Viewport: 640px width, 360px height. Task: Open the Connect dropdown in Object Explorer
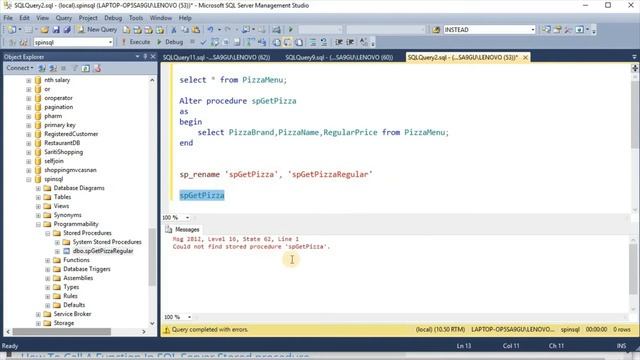coord(20,68)
